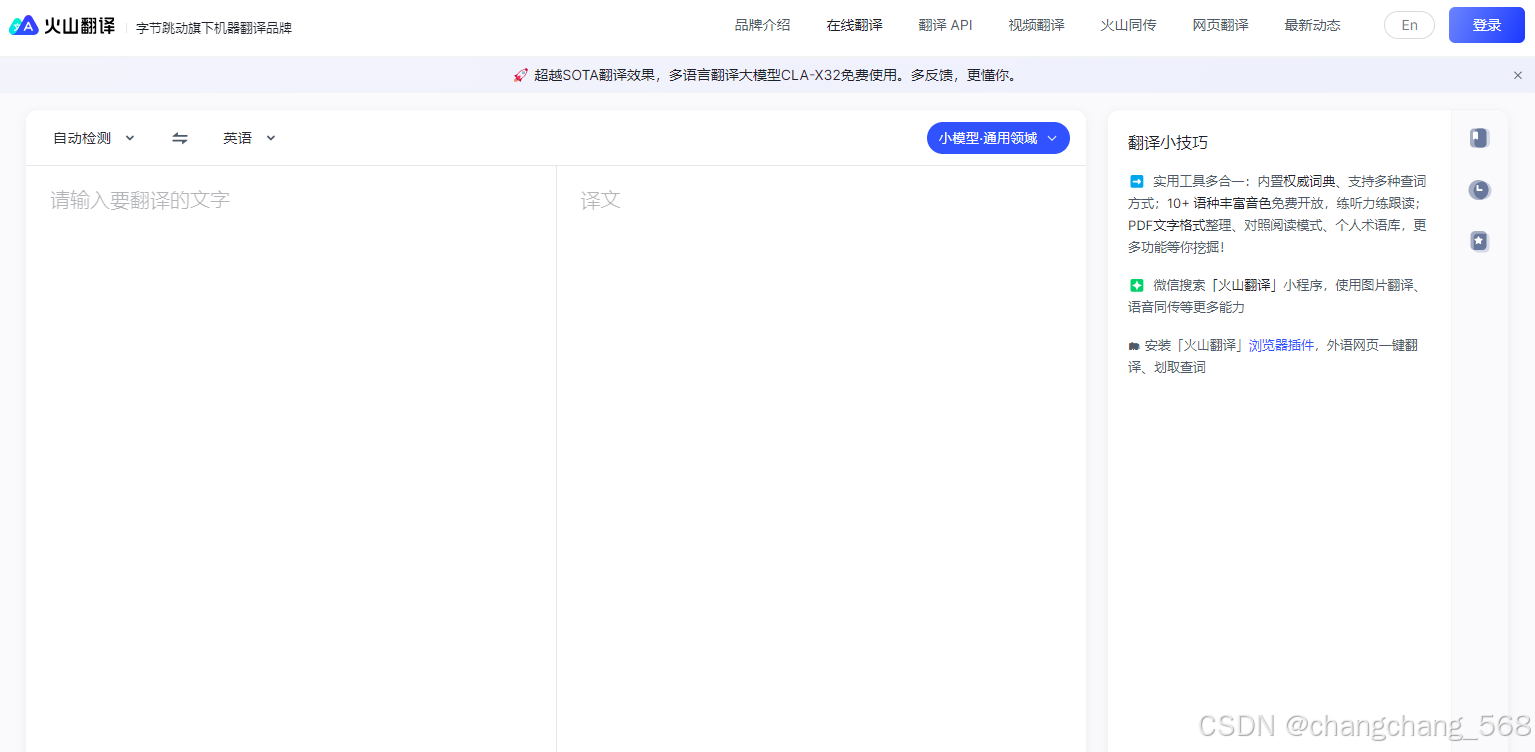Open the 浏览器插件 link
This screenshot has height=752, width=1535.
[1281, 345]
